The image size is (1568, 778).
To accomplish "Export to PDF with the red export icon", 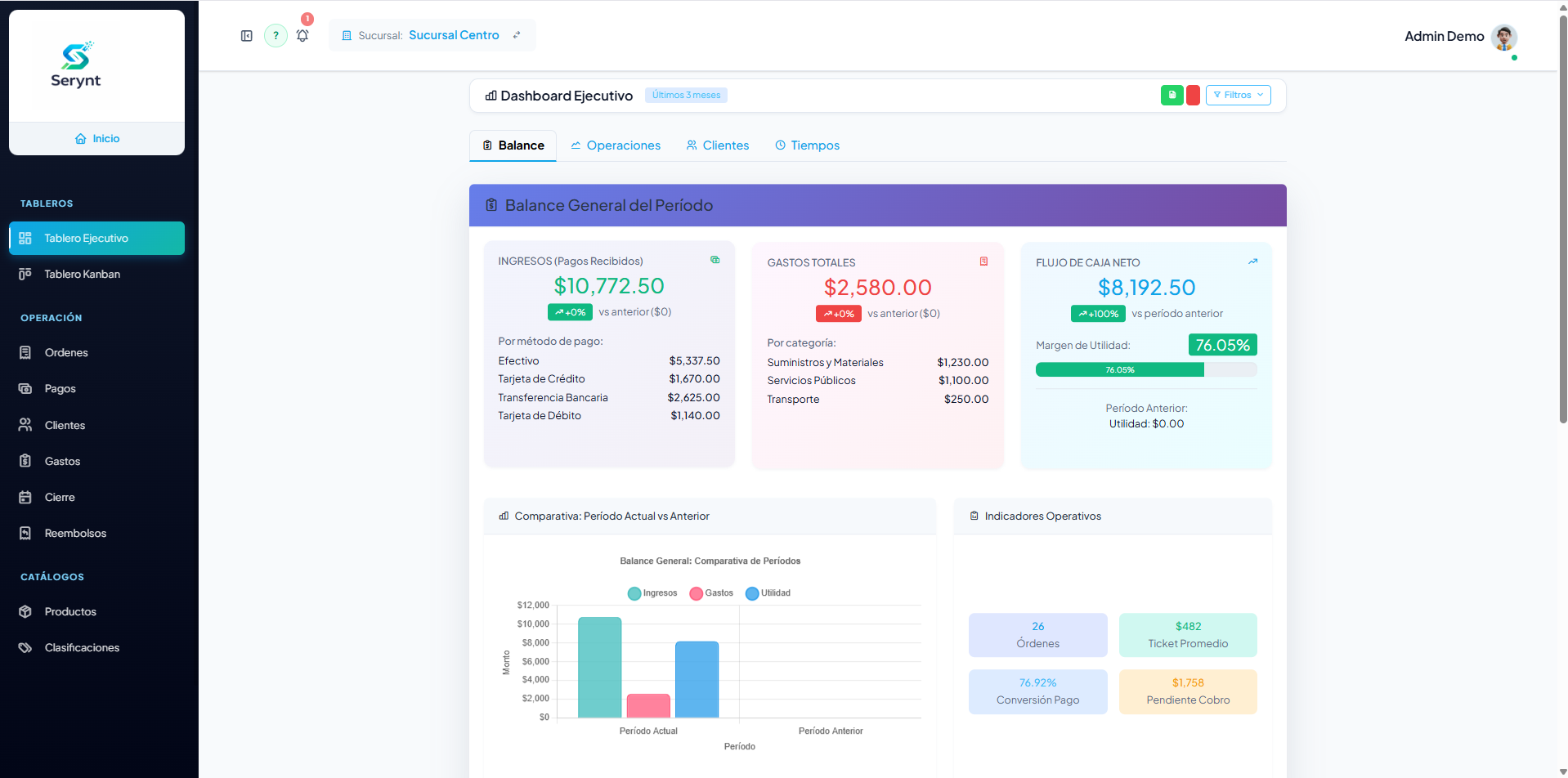I will tap(1192, 95).
